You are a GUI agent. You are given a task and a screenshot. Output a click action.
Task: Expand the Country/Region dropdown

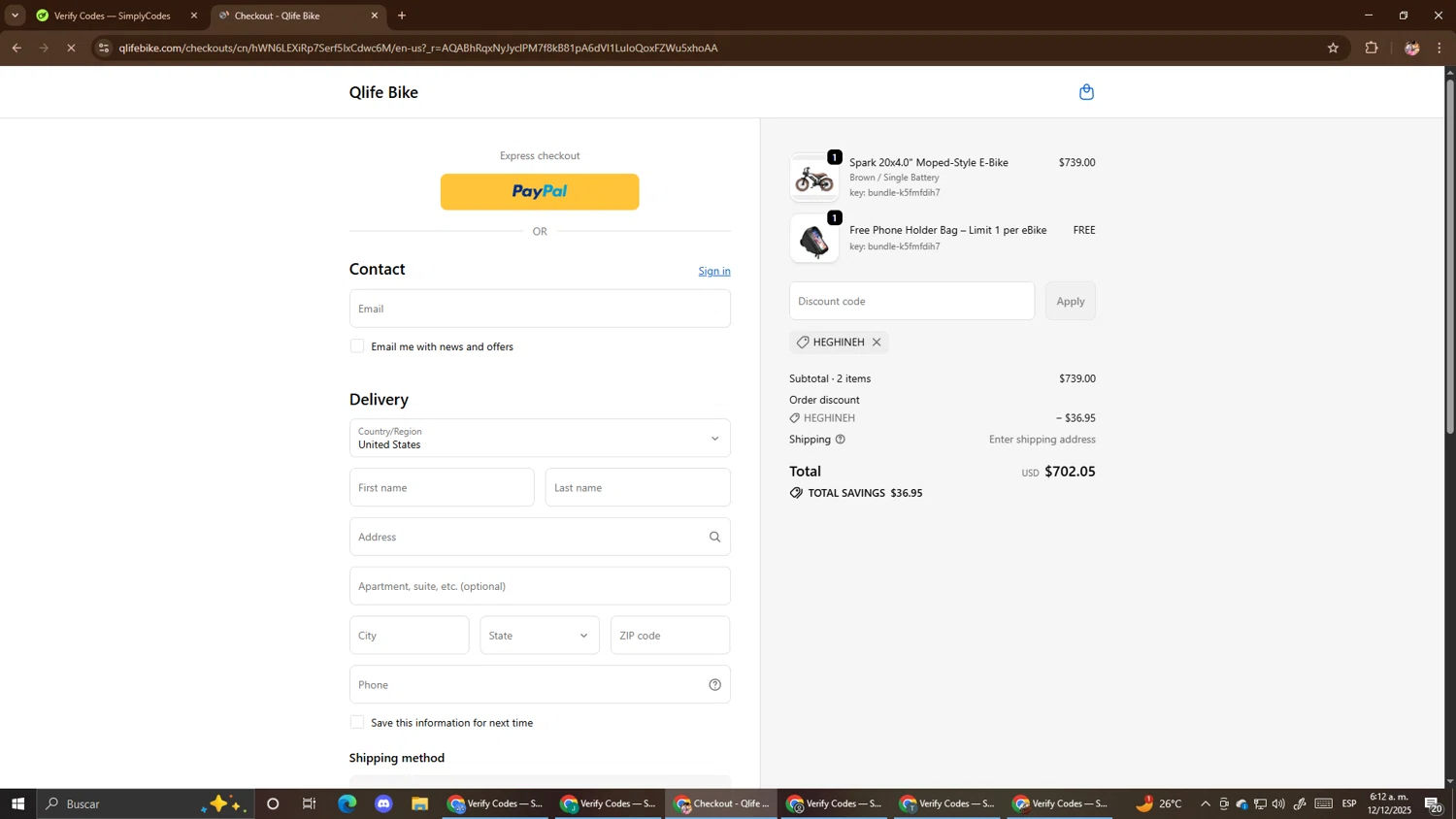[x=540, y=439]
